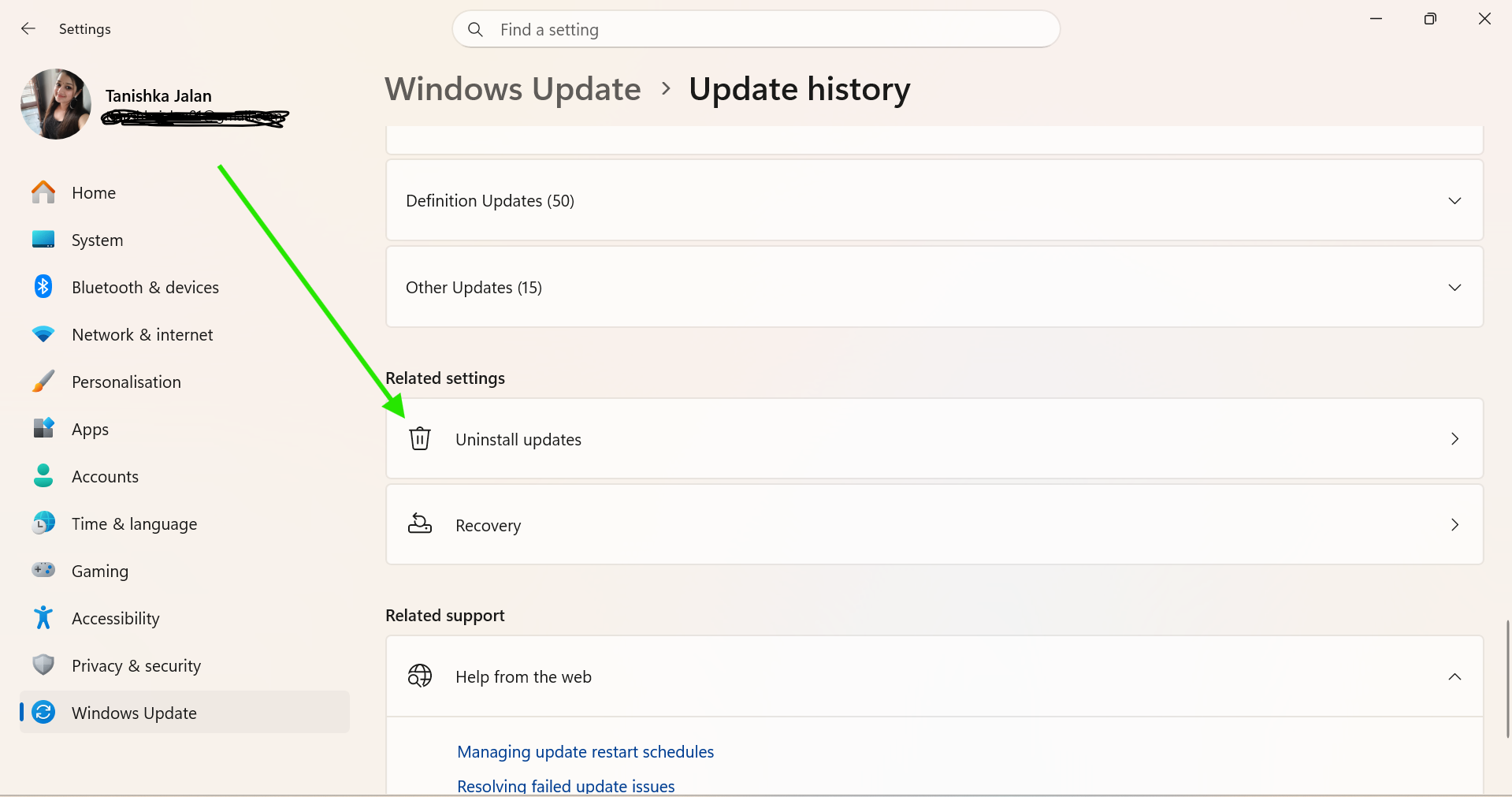
Task: Open Recovery via right chevron
Action: coord(1454,524)
